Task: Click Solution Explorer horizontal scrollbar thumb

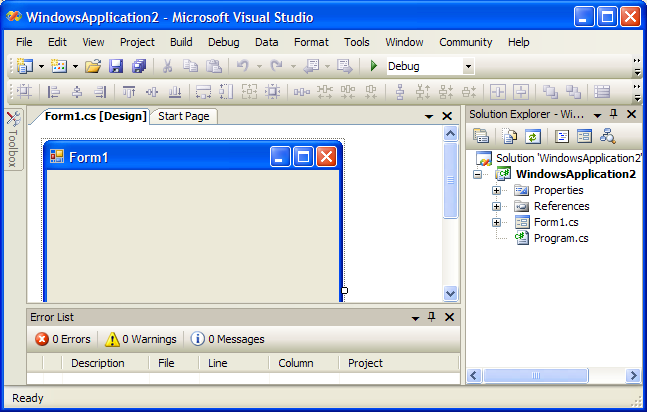Action: (536, 376)
